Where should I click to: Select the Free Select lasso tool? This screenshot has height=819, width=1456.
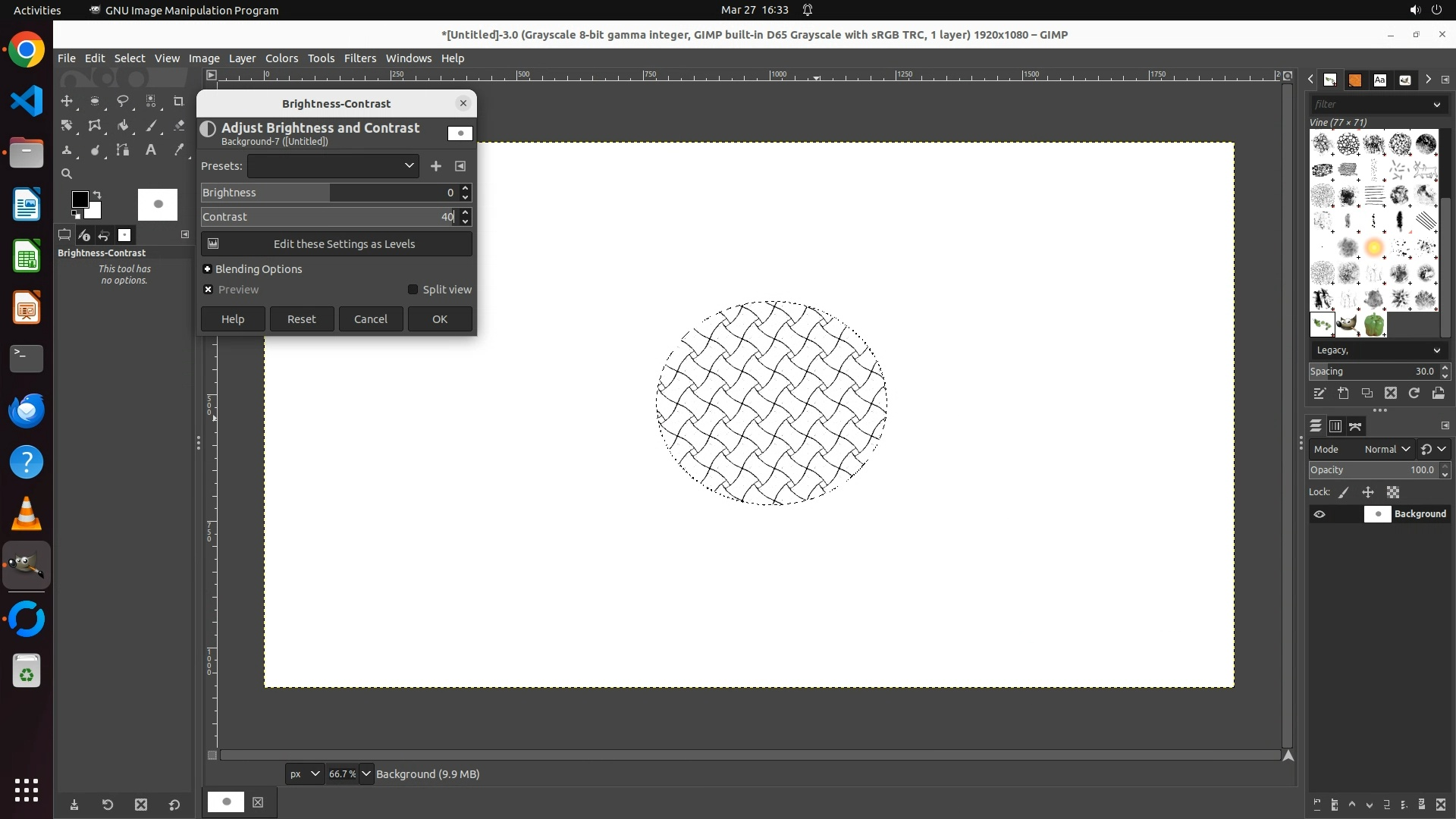pyautogui.click(x=122, y=101)
